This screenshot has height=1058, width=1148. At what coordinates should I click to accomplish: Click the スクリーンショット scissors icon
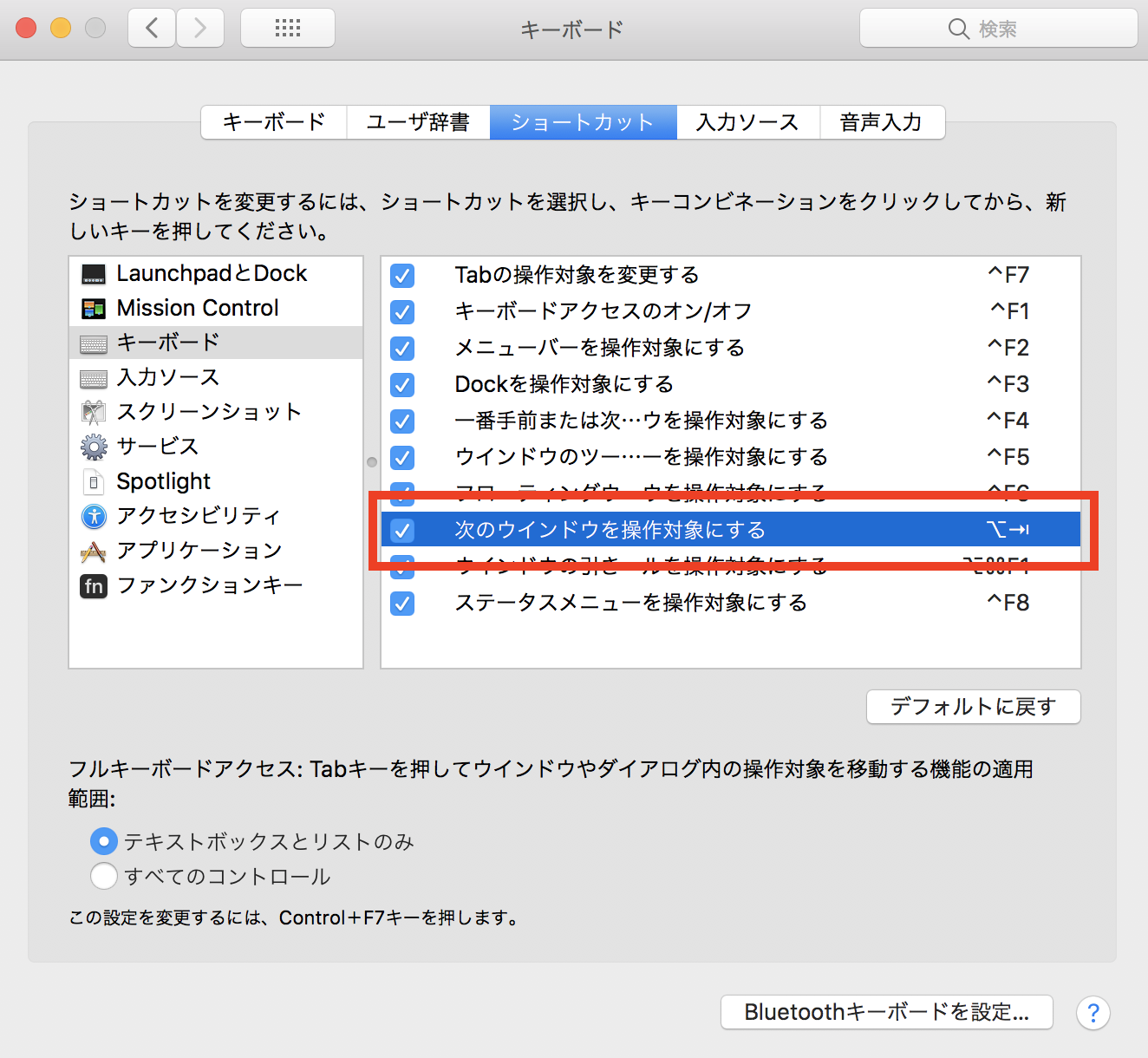94,412
